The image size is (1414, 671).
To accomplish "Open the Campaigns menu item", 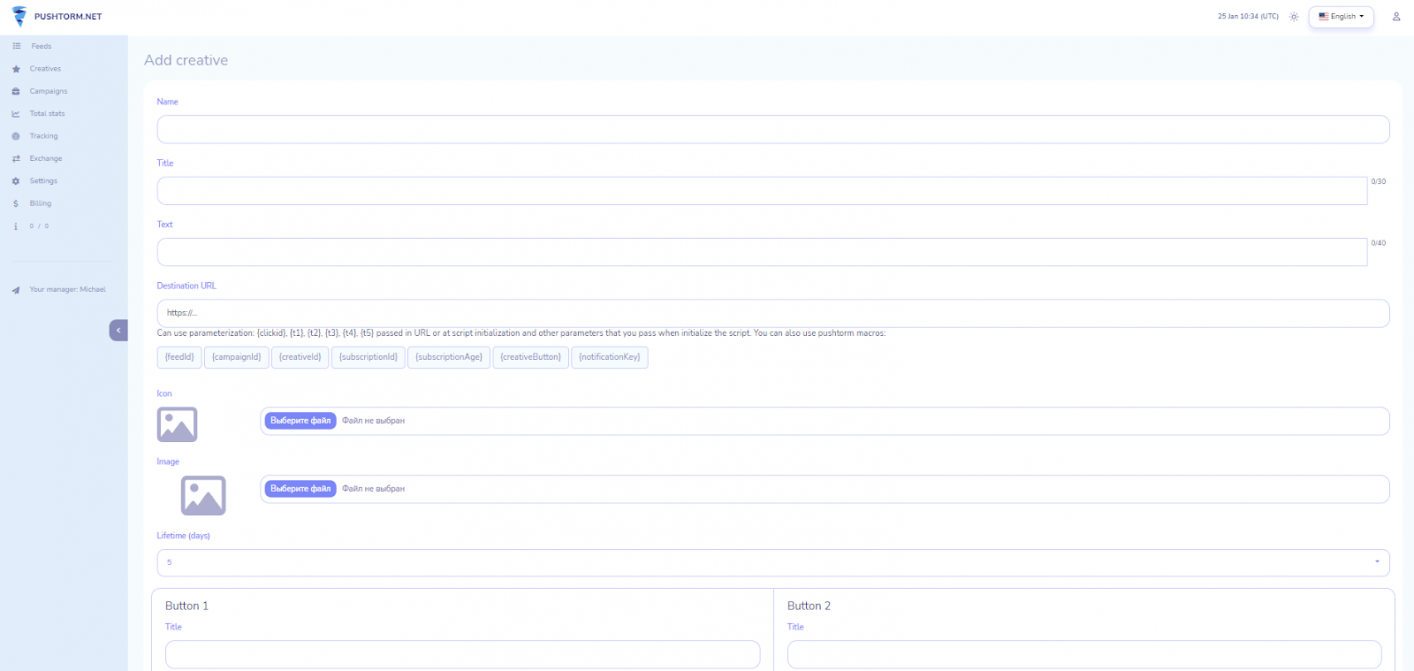I will click(x=48, y=91).
